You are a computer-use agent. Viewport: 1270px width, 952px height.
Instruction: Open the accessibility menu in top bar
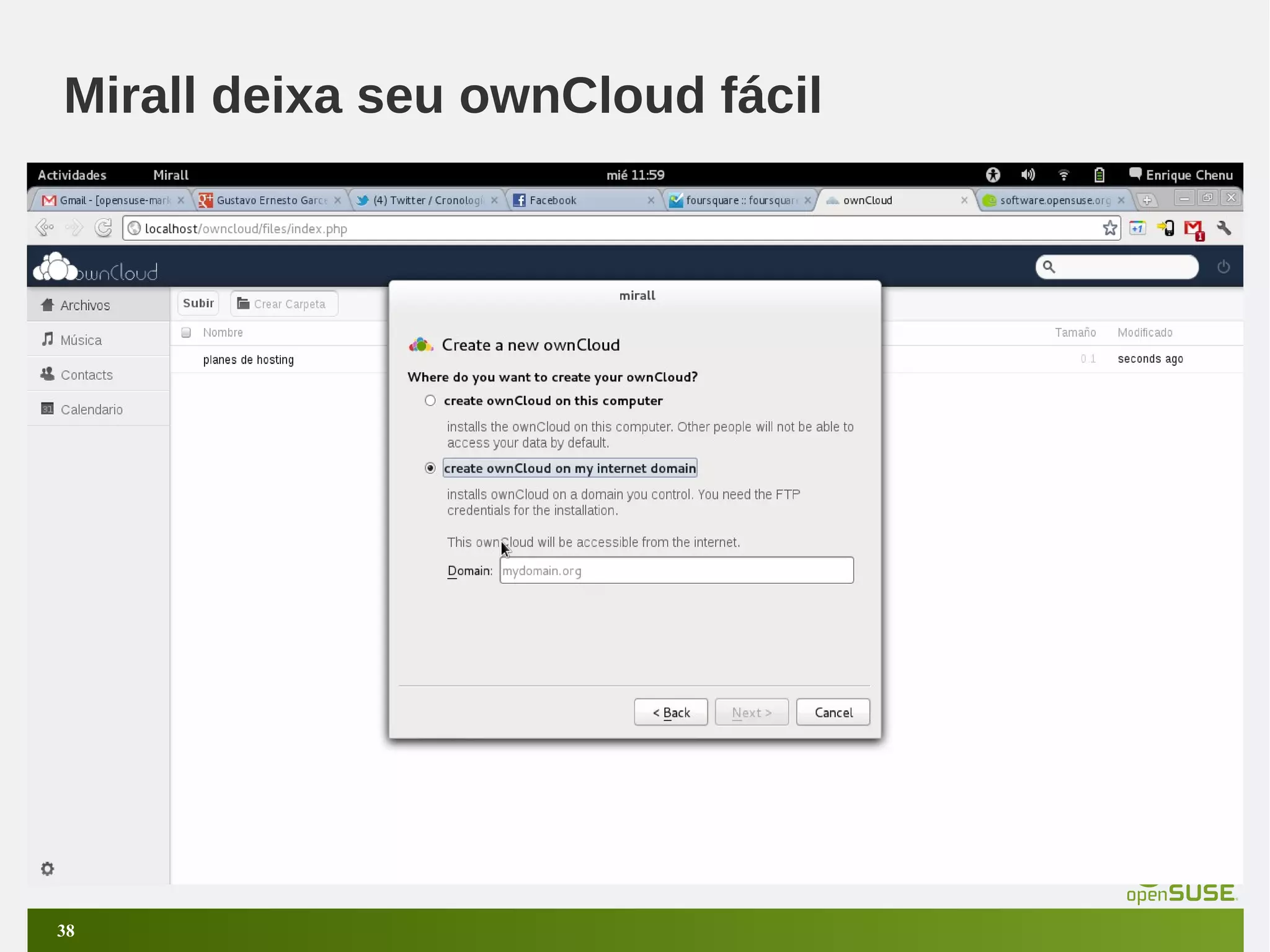point(993,175)
